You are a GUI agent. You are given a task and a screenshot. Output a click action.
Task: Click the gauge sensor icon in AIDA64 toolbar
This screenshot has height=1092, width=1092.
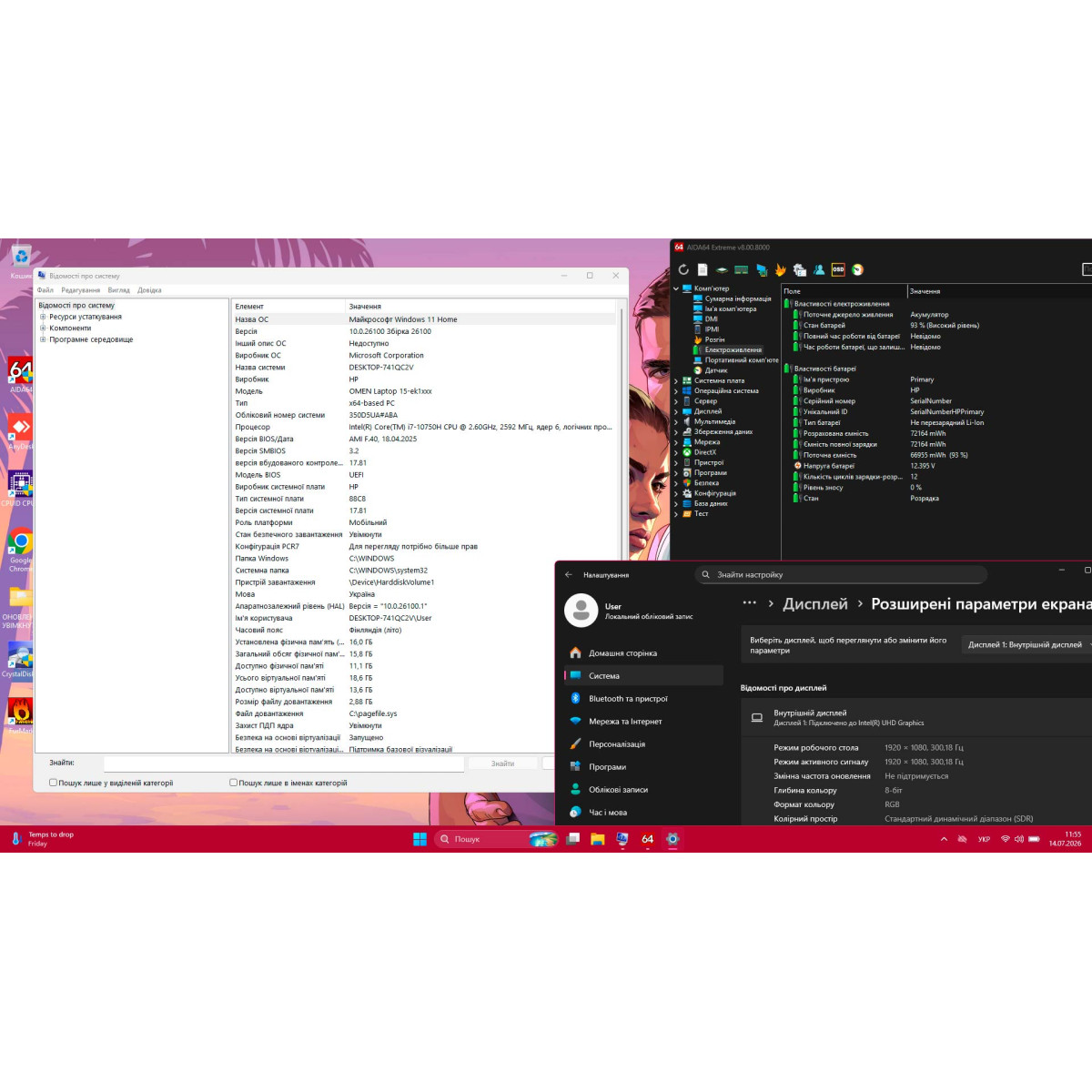coord(857,269)
